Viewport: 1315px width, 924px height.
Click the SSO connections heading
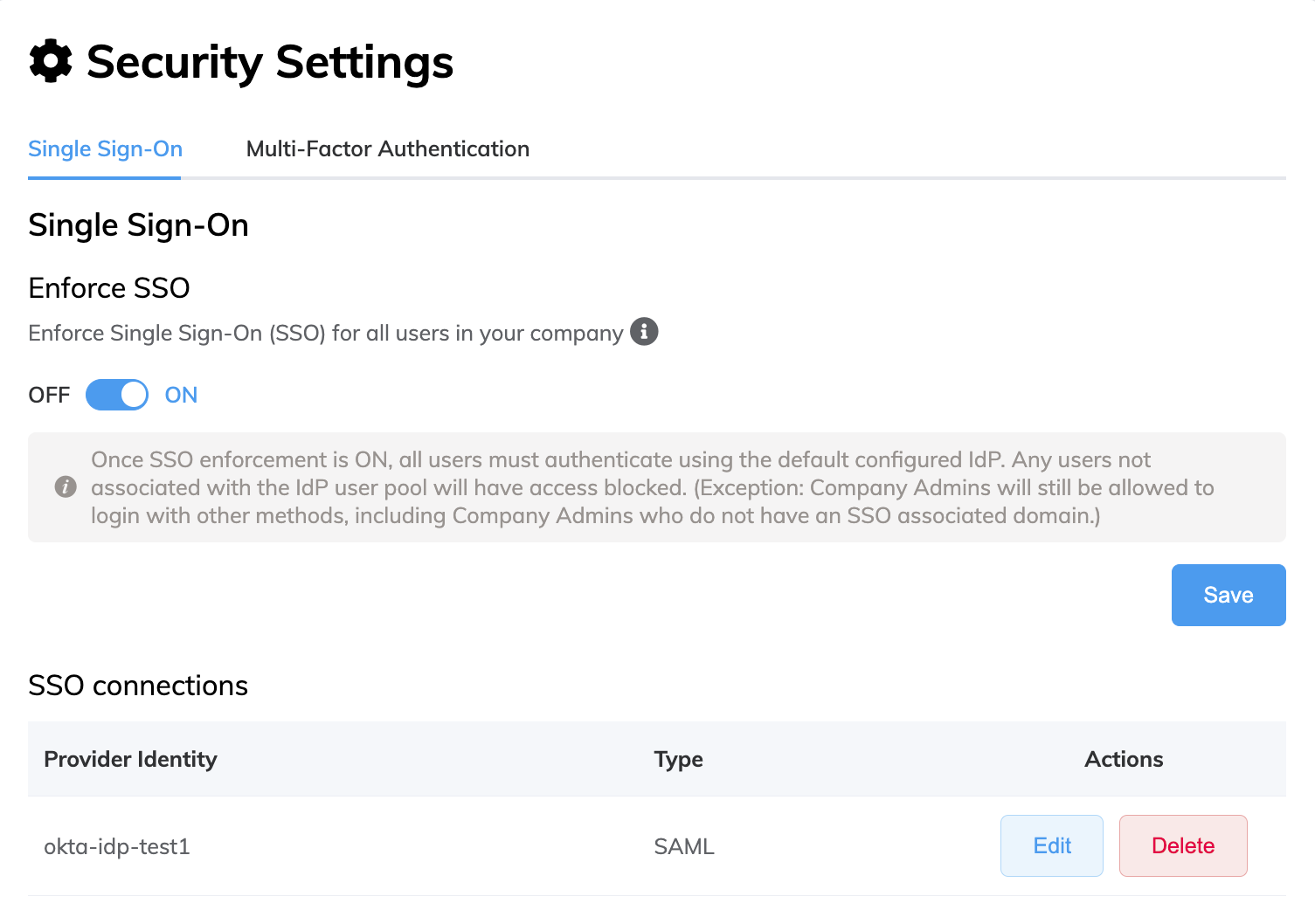click(x=138, y=686)
